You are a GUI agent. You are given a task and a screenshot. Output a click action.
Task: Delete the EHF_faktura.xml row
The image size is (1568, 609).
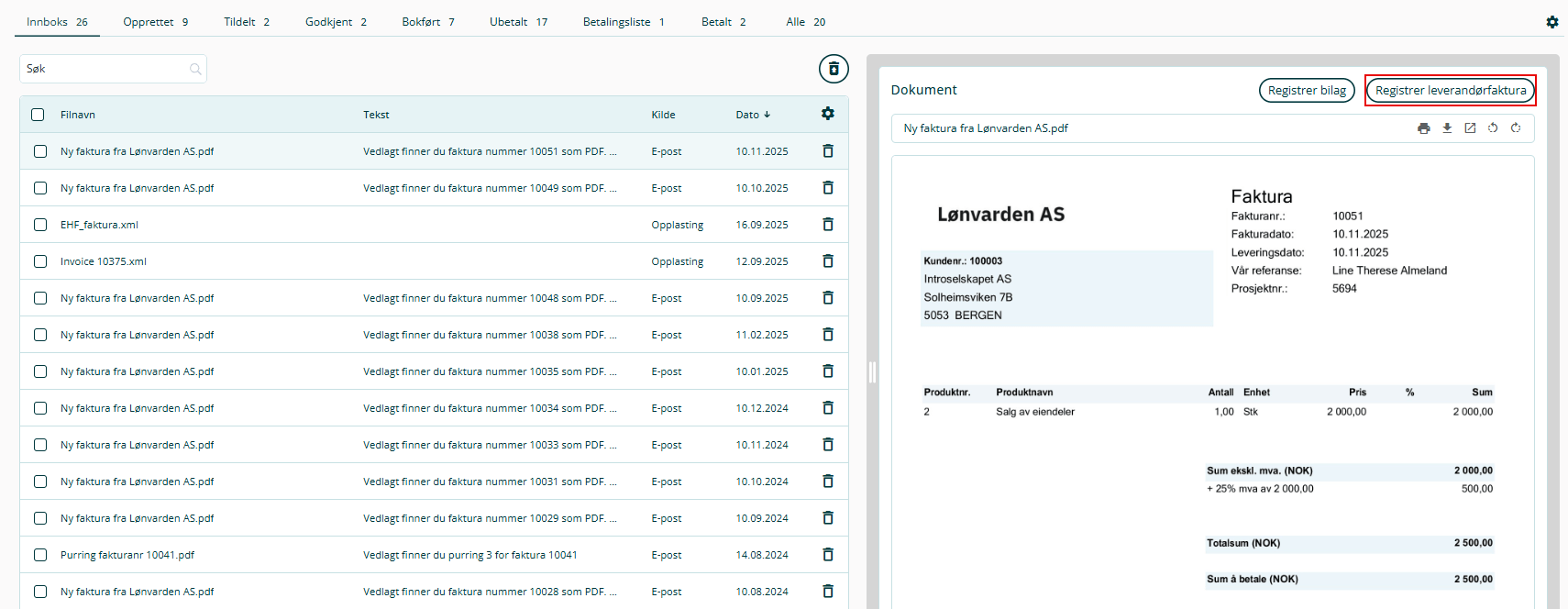click(828, 225)
